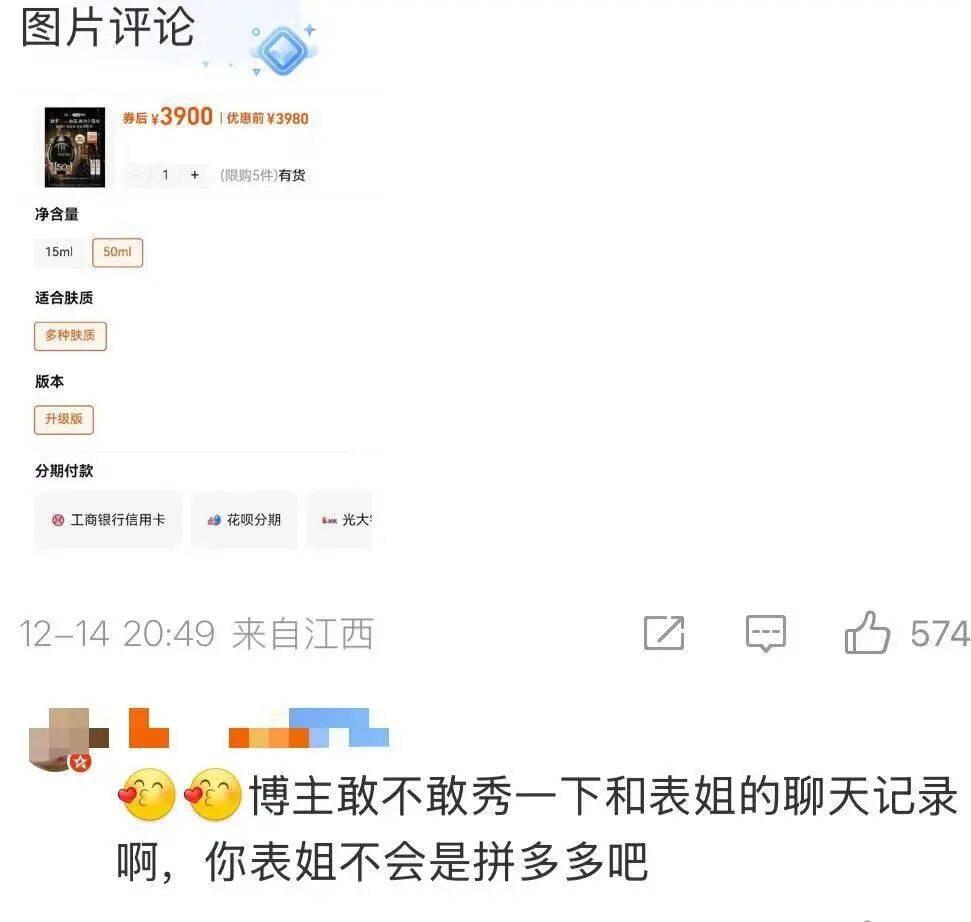Toggle the 多种肤质 skin type option

[x=70, y=336]
